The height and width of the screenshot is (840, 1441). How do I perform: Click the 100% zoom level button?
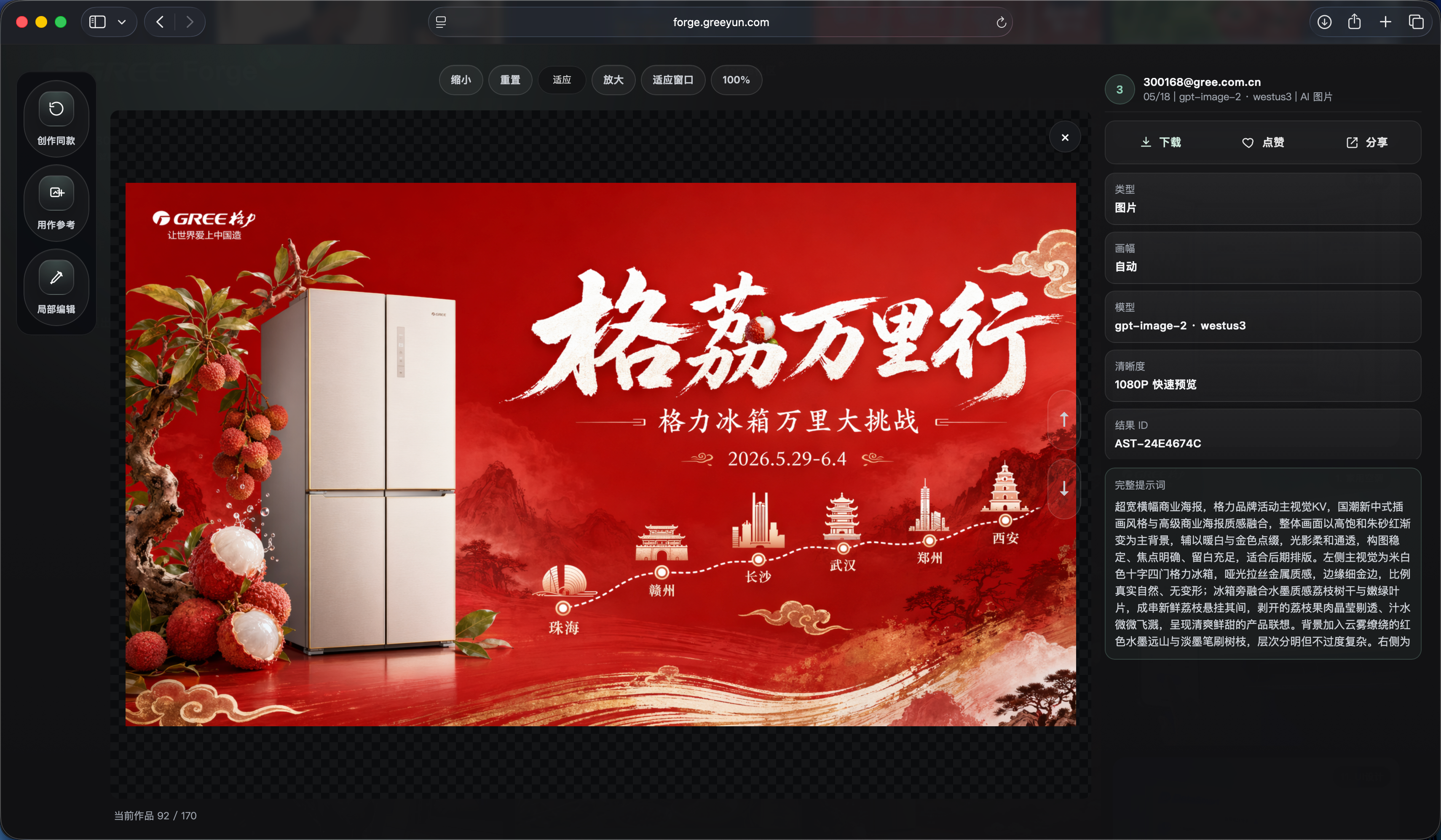tap(736, 80)
